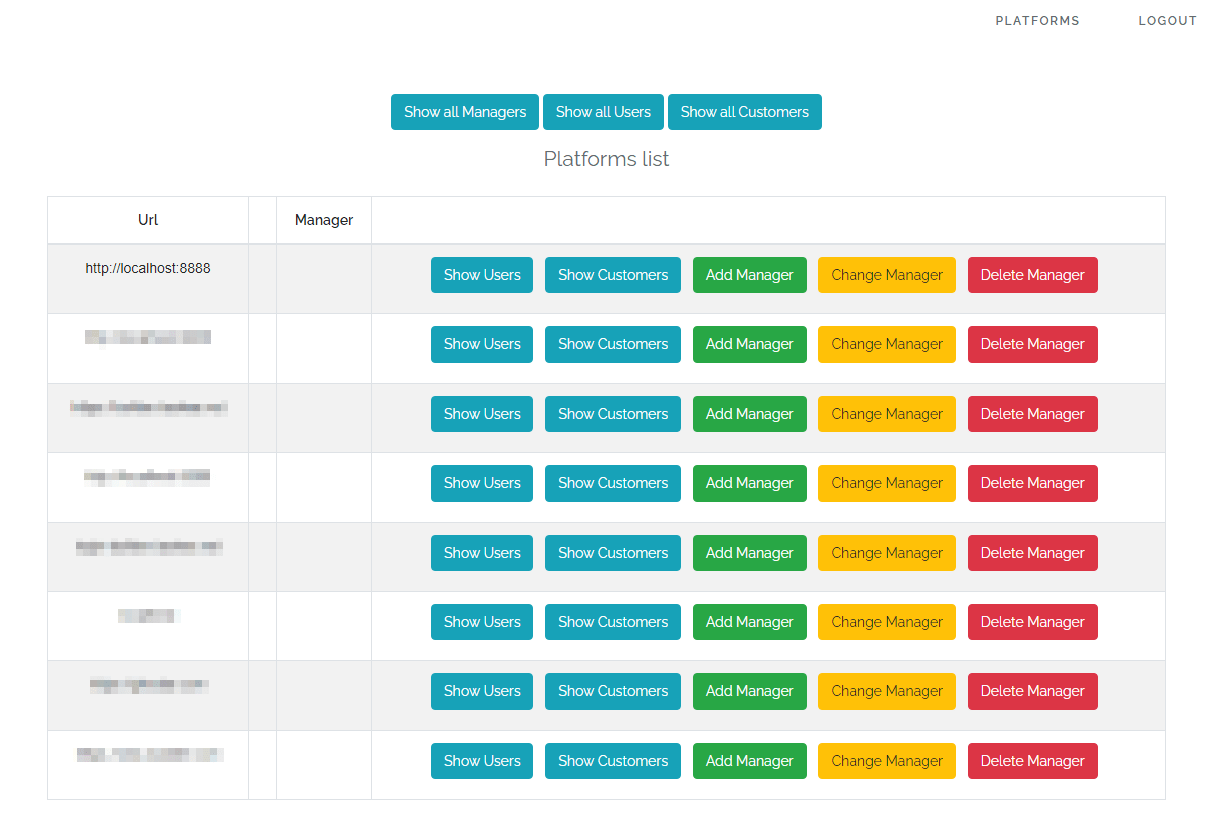Delete Manager for the localhost:8888 platform

[1032, 274]
